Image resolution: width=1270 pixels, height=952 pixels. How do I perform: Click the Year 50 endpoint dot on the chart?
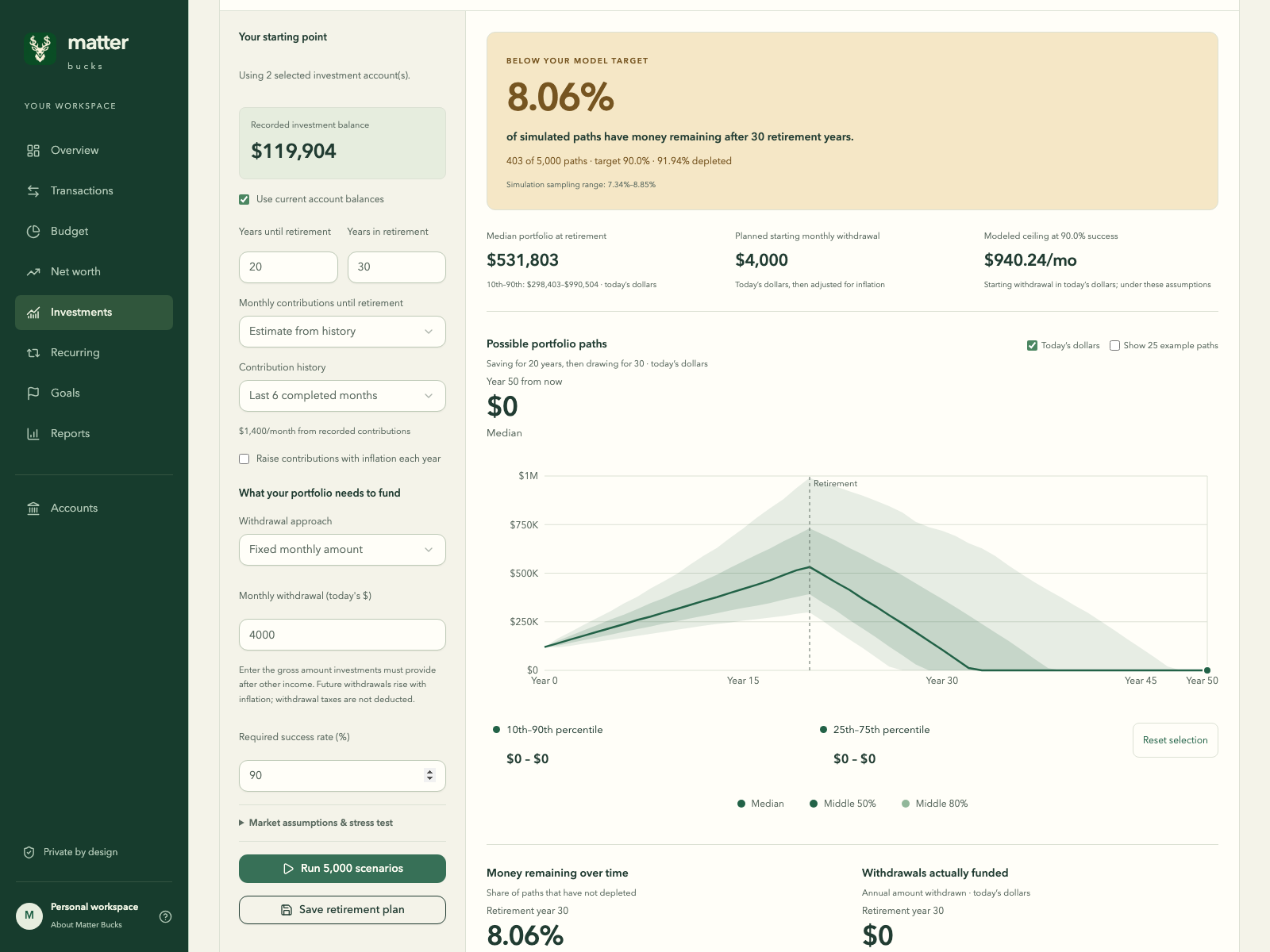tap(1207, 670)
